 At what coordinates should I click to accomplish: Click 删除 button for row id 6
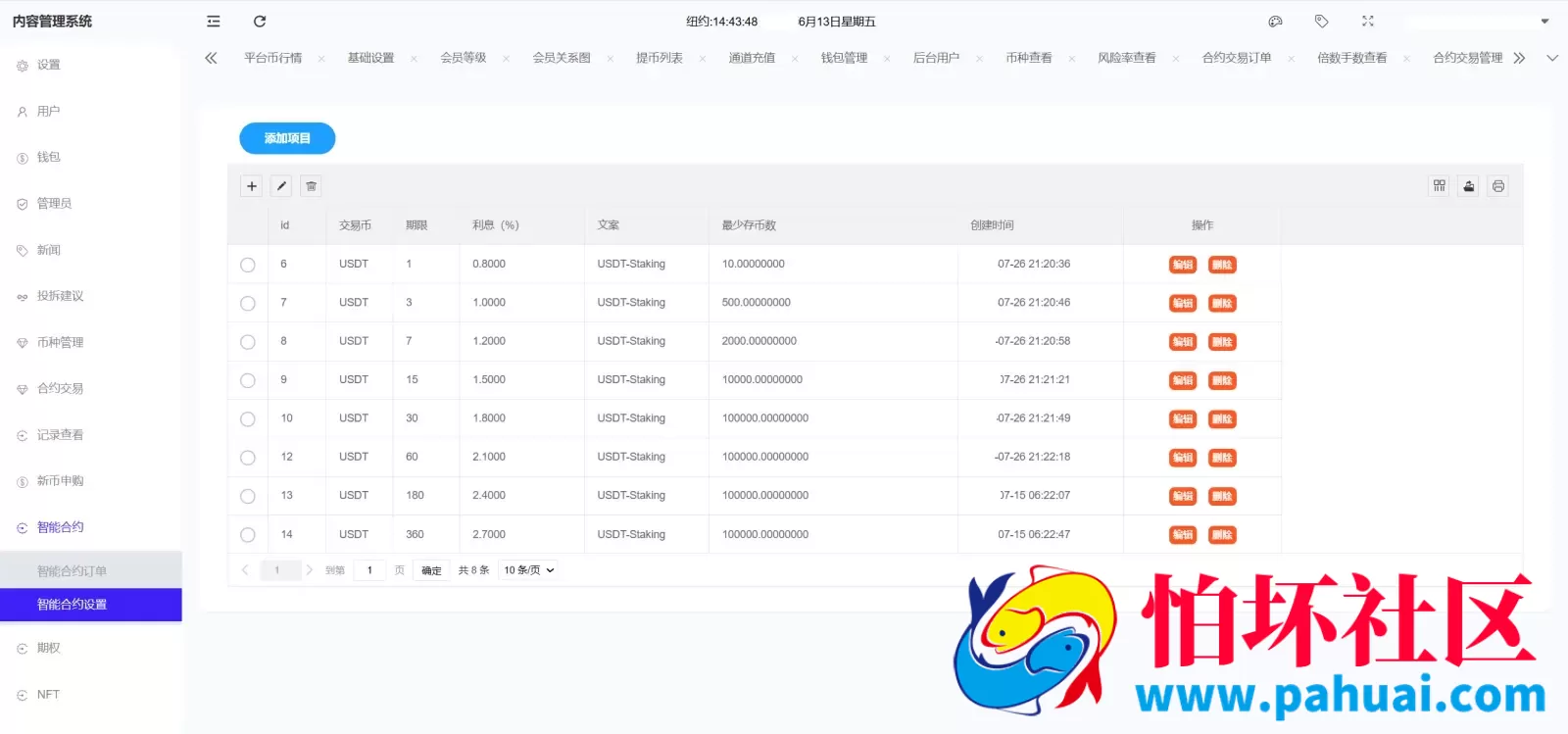1222,265
